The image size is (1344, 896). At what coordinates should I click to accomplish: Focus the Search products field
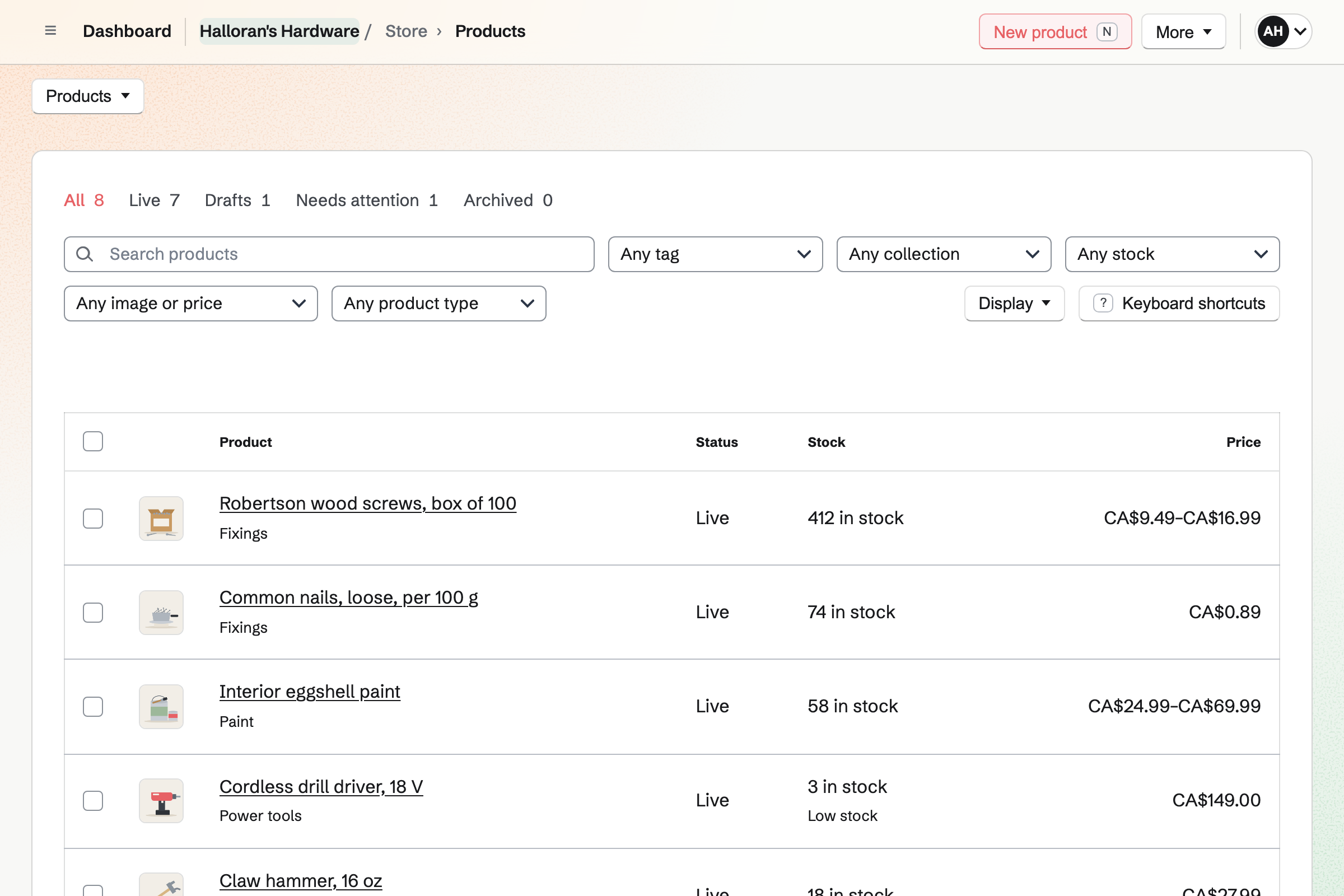pyautogui.click(x=329, y=254)
